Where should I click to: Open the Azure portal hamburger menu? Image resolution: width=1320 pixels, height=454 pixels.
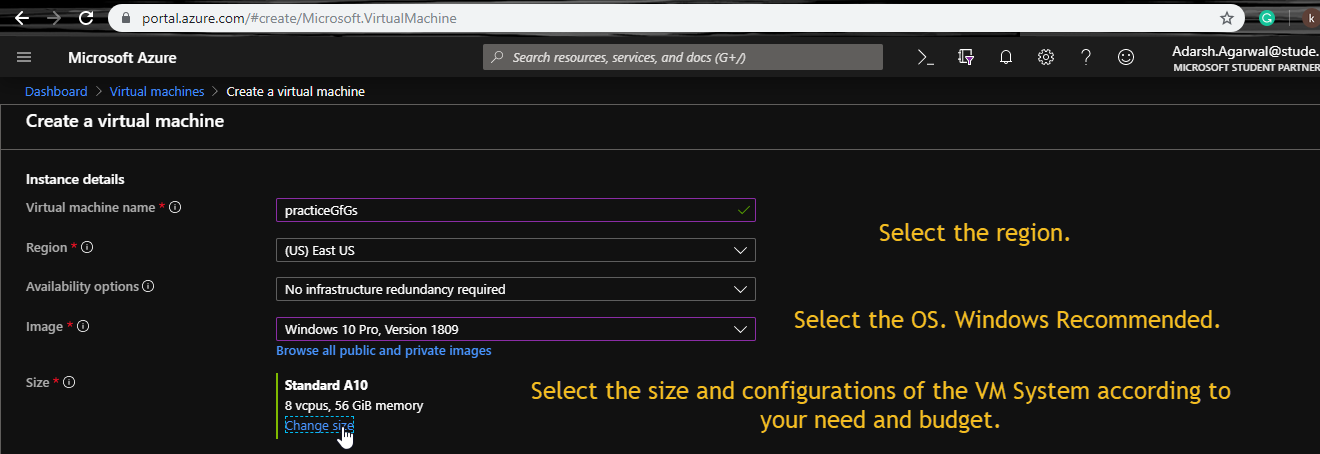point(24,58)
